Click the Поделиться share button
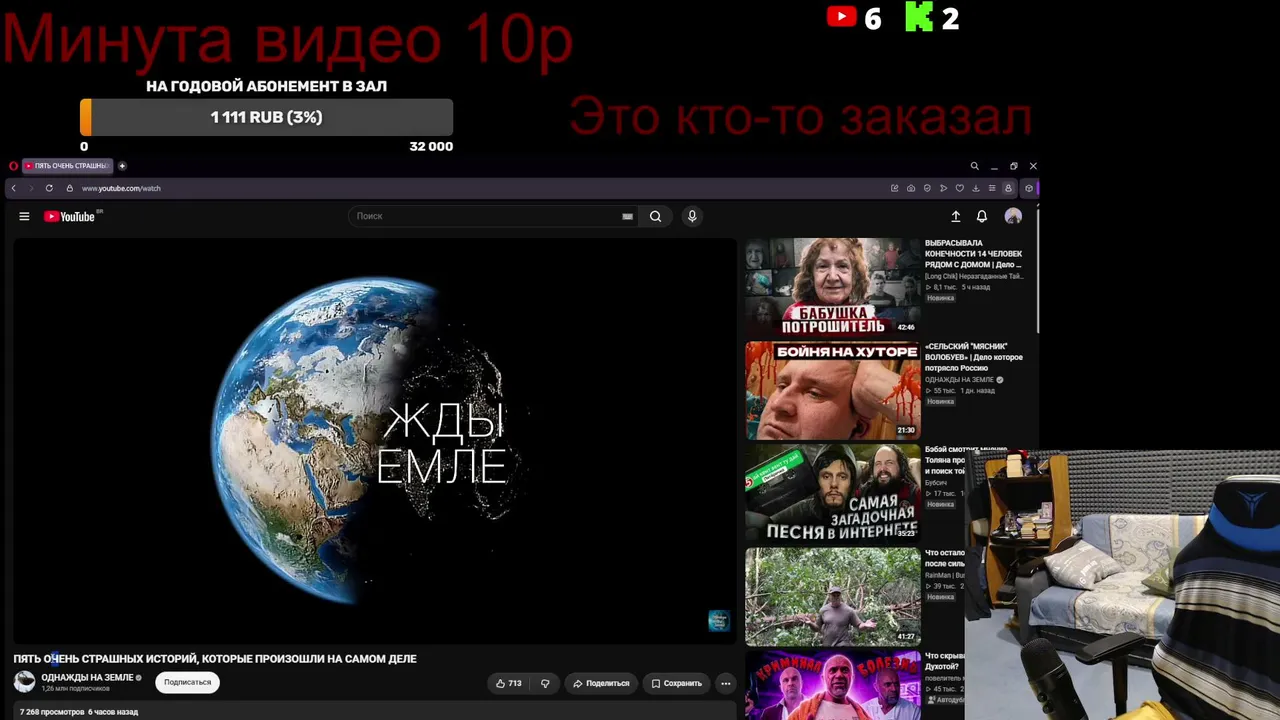Screen dimensions: 1280x720 coord(601,683)
